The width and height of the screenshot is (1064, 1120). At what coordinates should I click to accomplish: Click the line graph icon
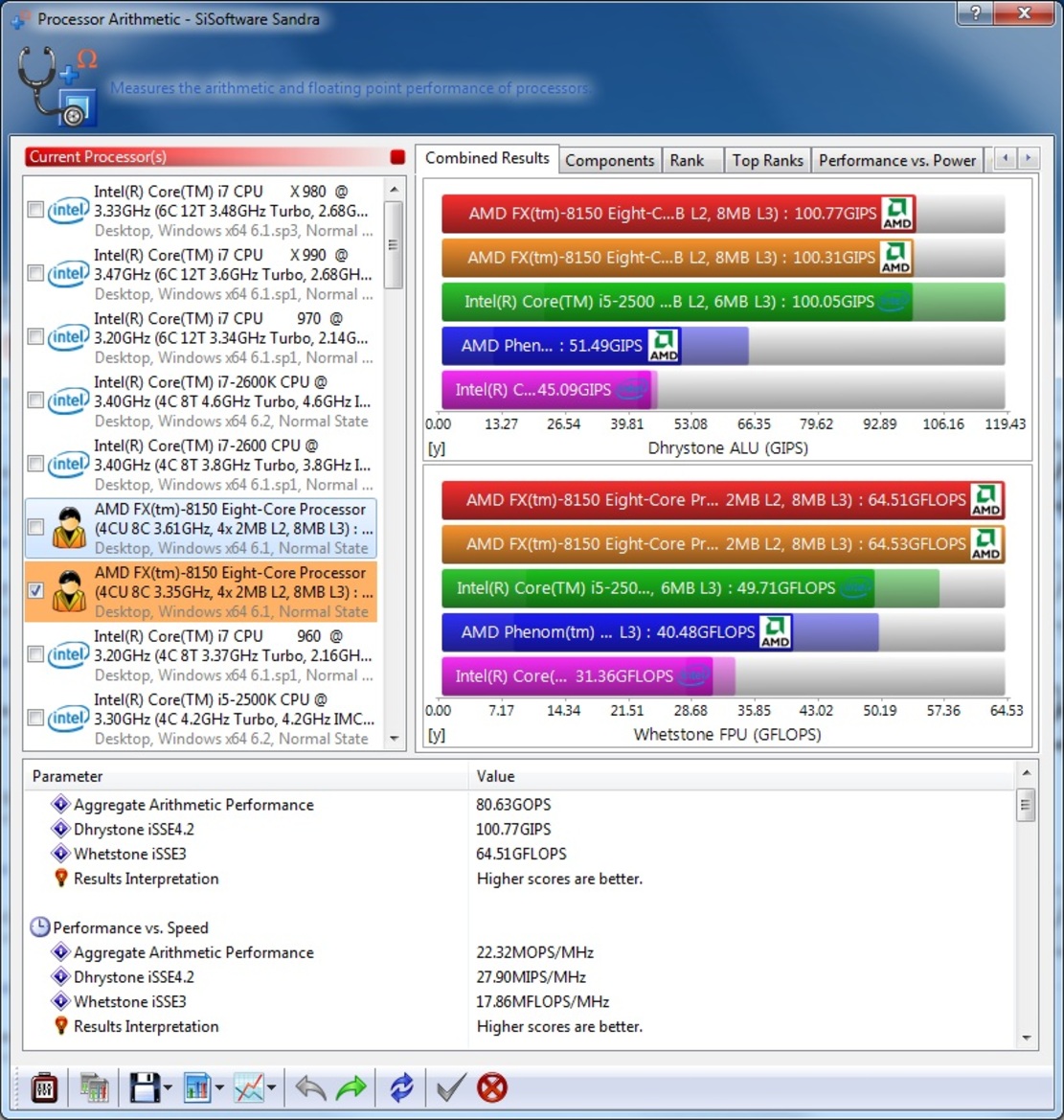(249, 1087)
